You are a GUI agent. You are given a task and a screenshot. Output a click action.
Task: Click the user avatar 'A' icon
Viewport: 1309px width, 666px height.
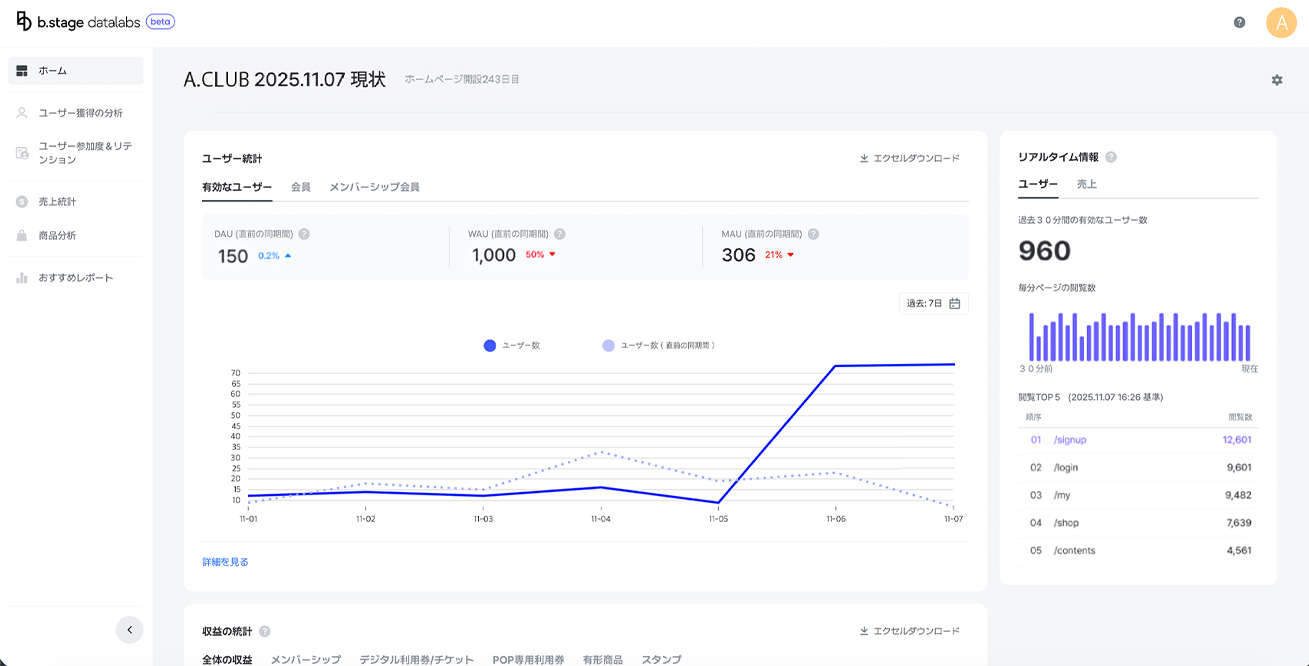(1281, 22)
